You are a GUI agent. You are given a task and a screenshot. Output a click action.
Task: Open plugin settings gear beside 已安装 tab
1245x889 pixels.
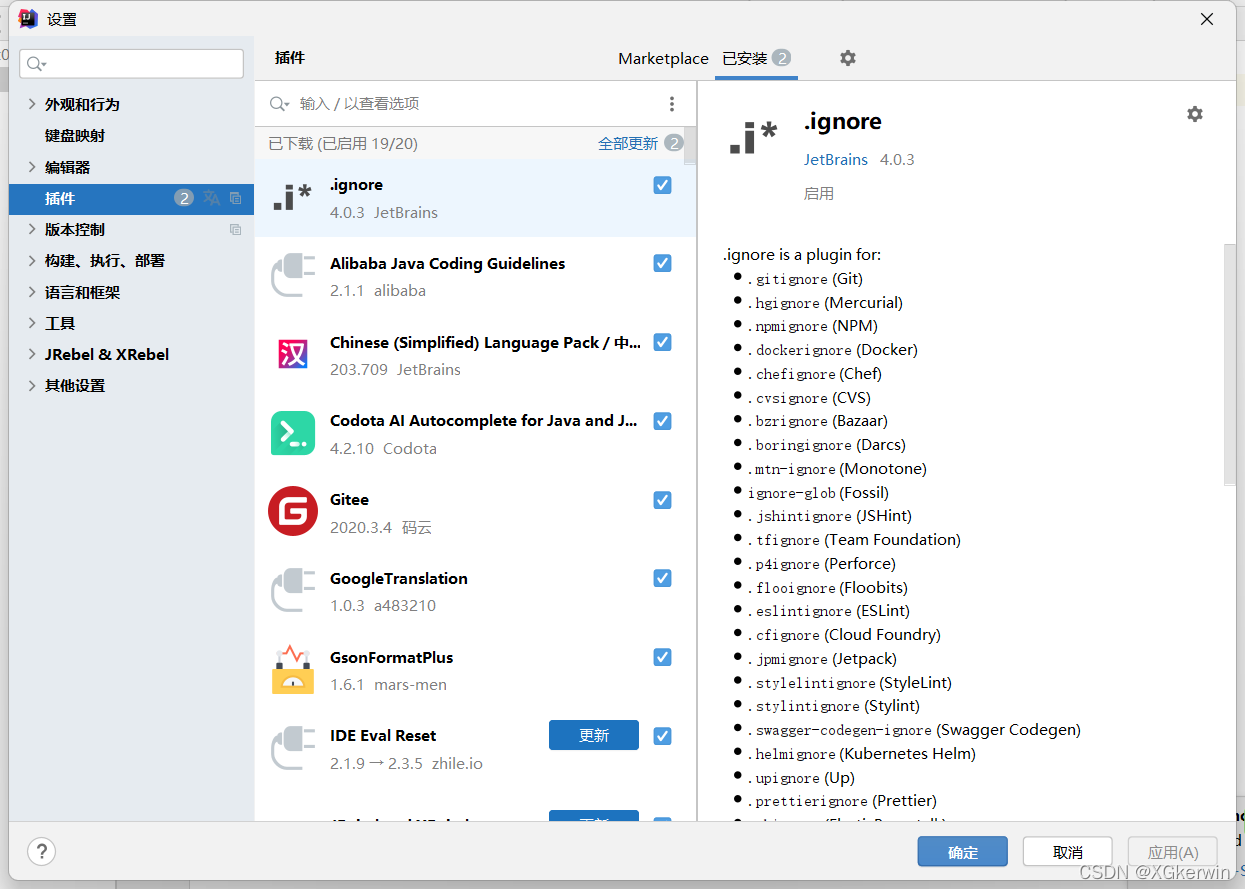click(x=848, y=58)
